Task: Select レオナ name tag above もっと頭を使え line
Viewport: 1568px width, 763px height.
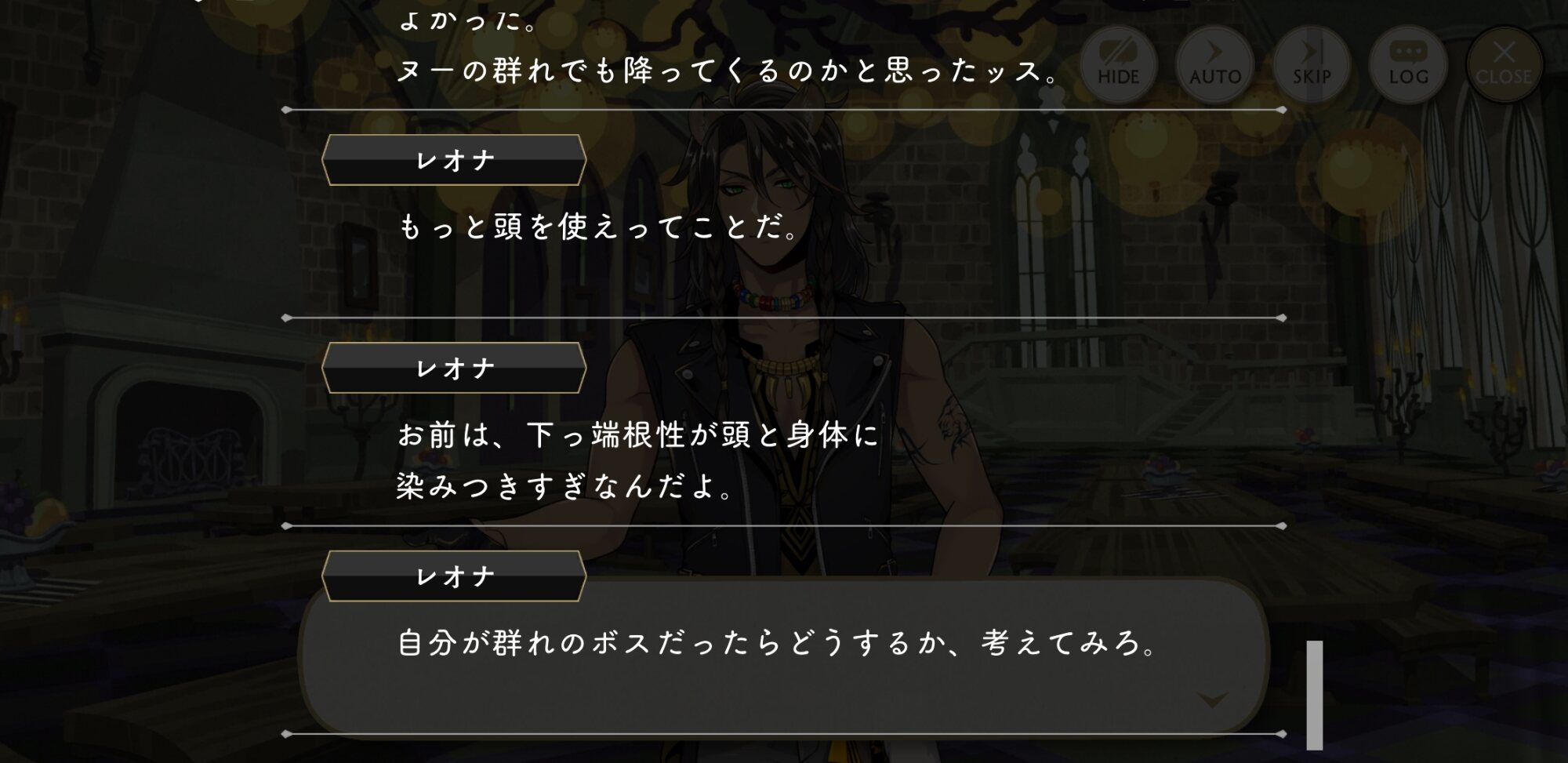Action: coord(454,160)
